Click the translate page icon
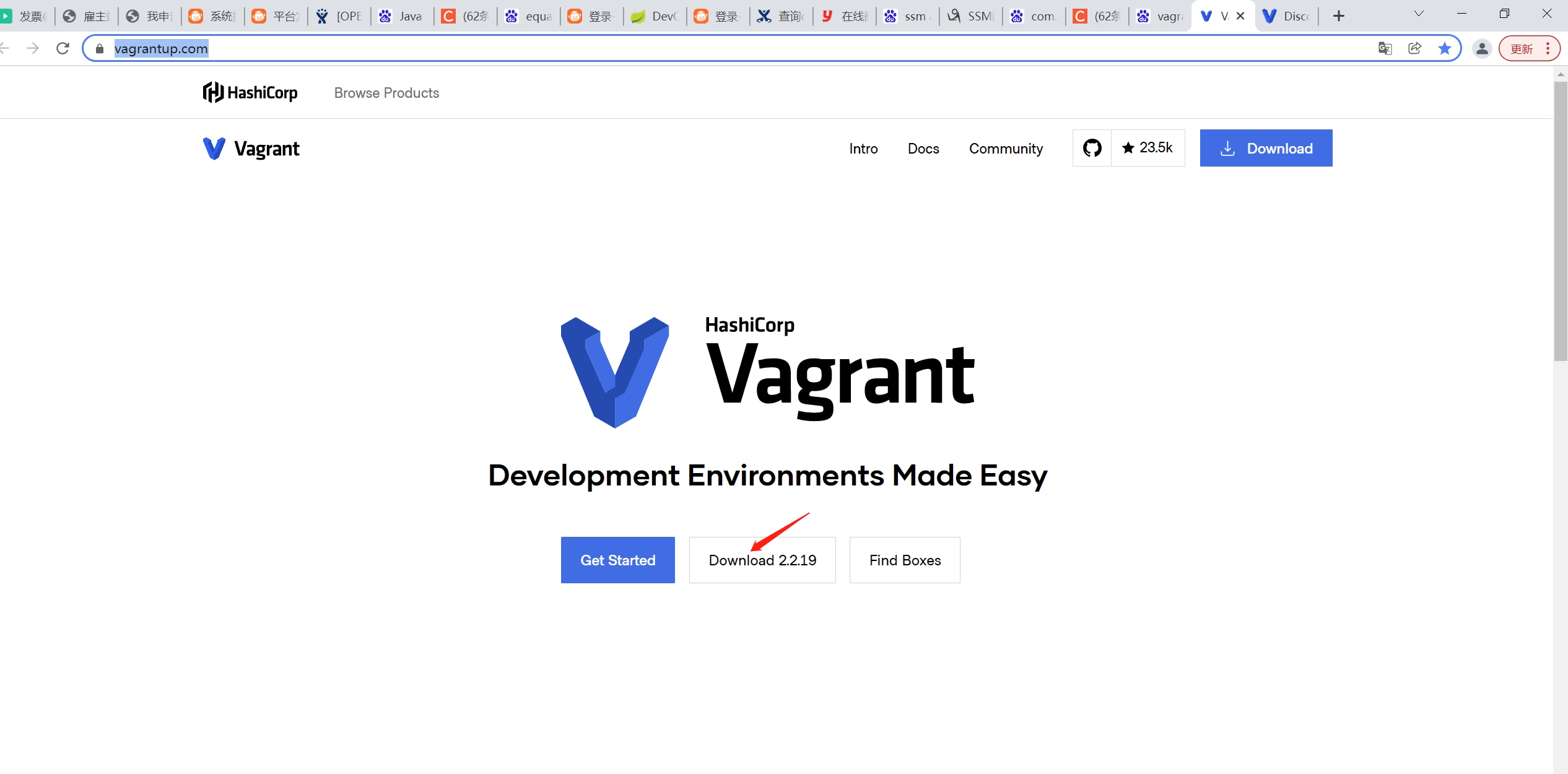 click(x=1385, y=48)
